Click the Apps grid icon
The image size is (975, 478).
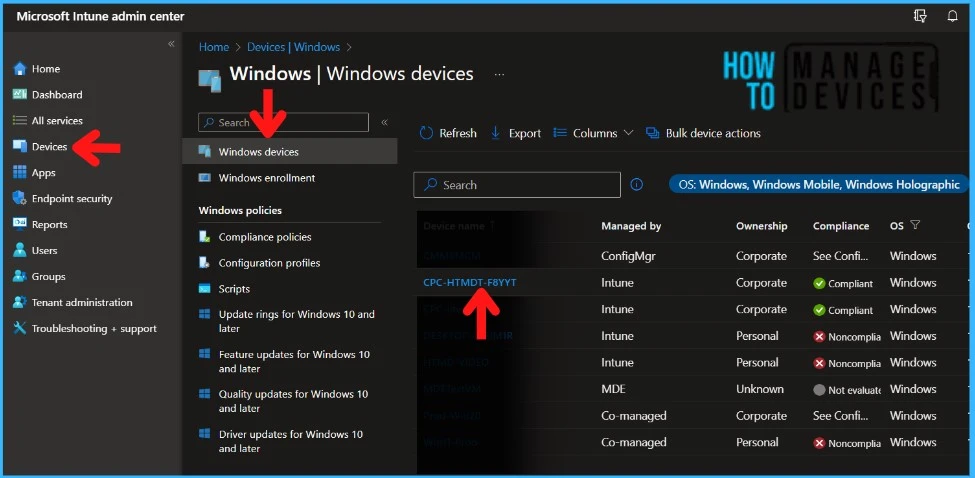pos(20,172)
